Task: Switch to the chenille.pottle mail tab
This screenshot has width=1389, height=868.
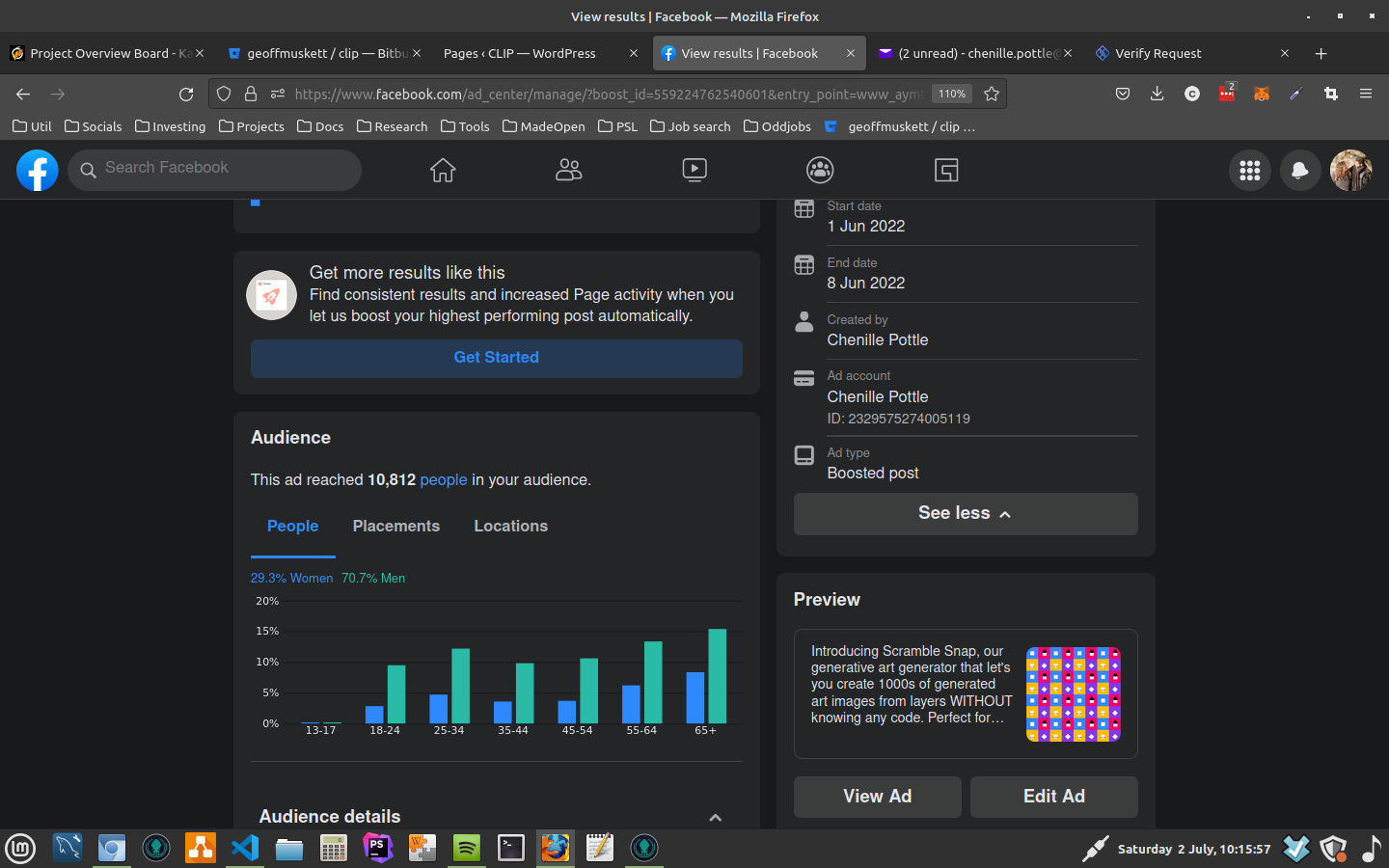Action: (x=976, y=53)
